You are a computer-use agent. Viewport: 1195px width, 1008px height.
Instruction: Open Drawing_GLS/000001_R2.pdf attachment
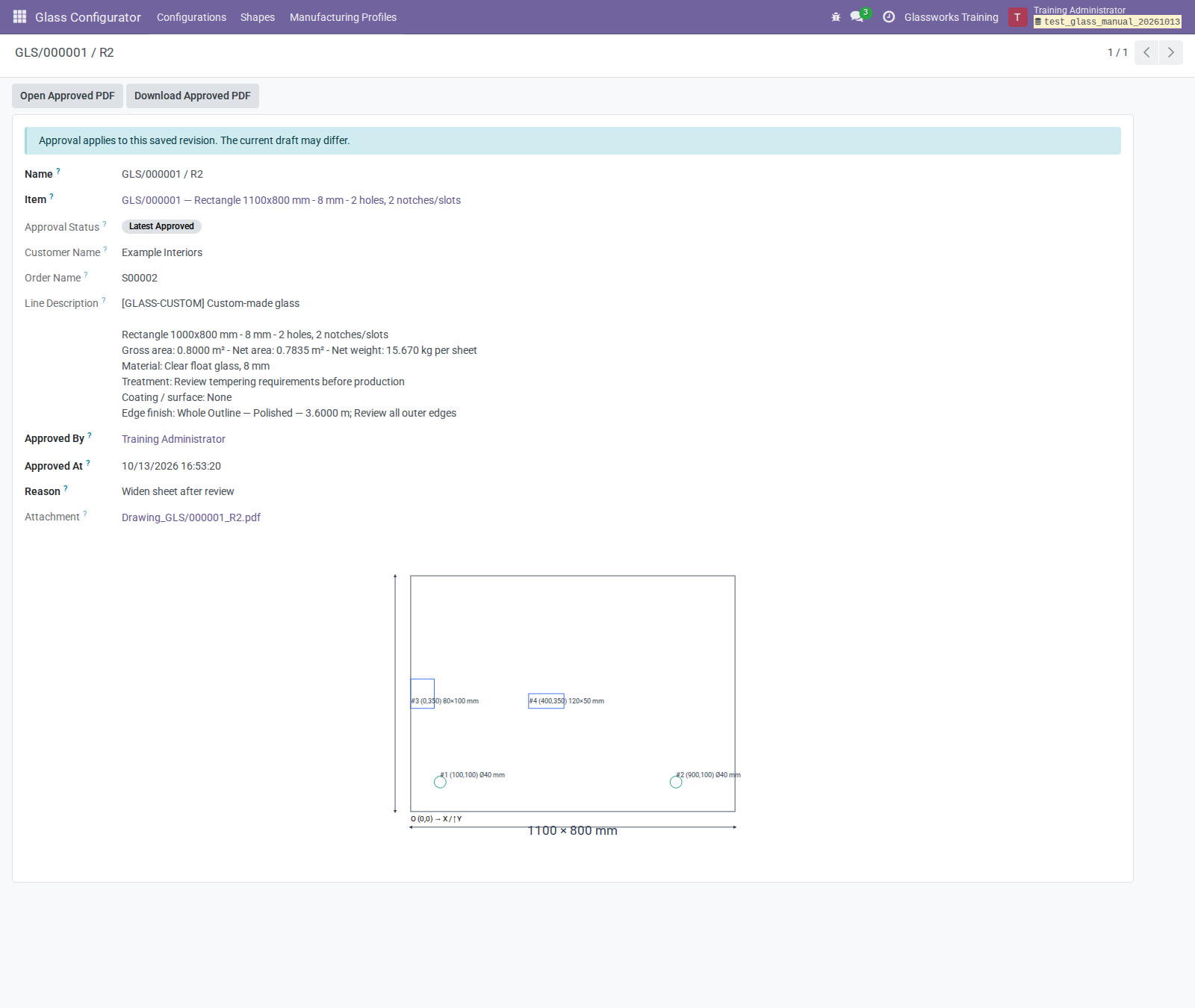tap(191, 517)
